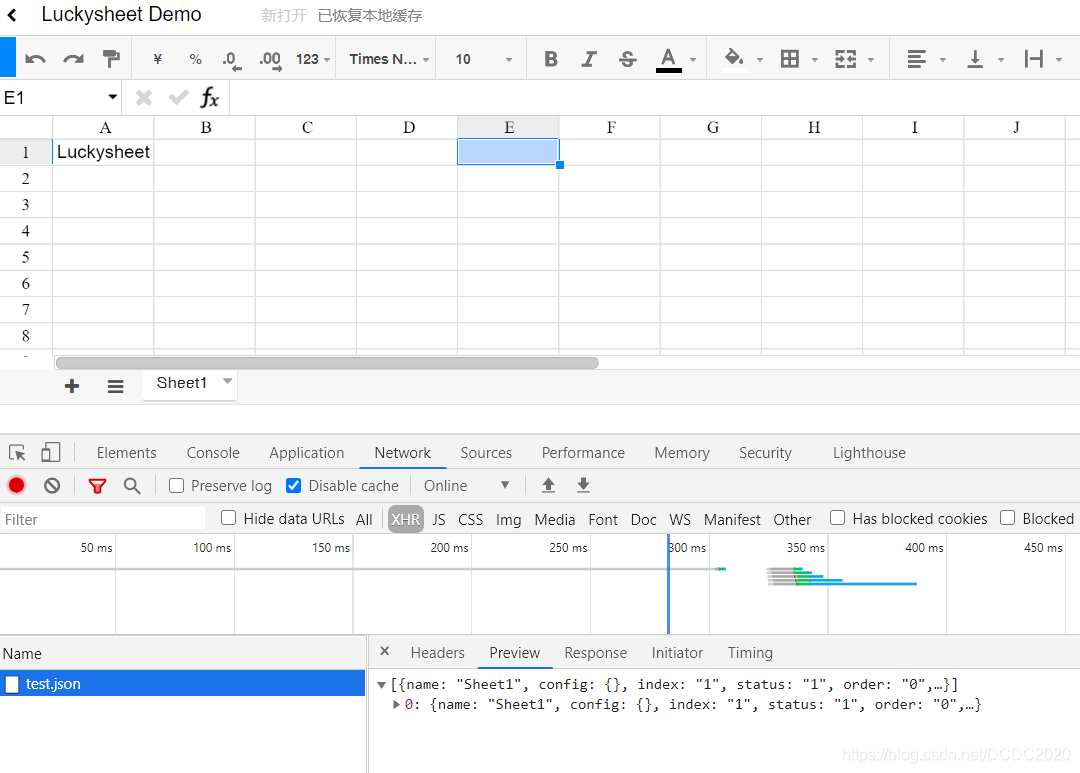Check the Blocked requests checkbox

(x=1008, y=518)
